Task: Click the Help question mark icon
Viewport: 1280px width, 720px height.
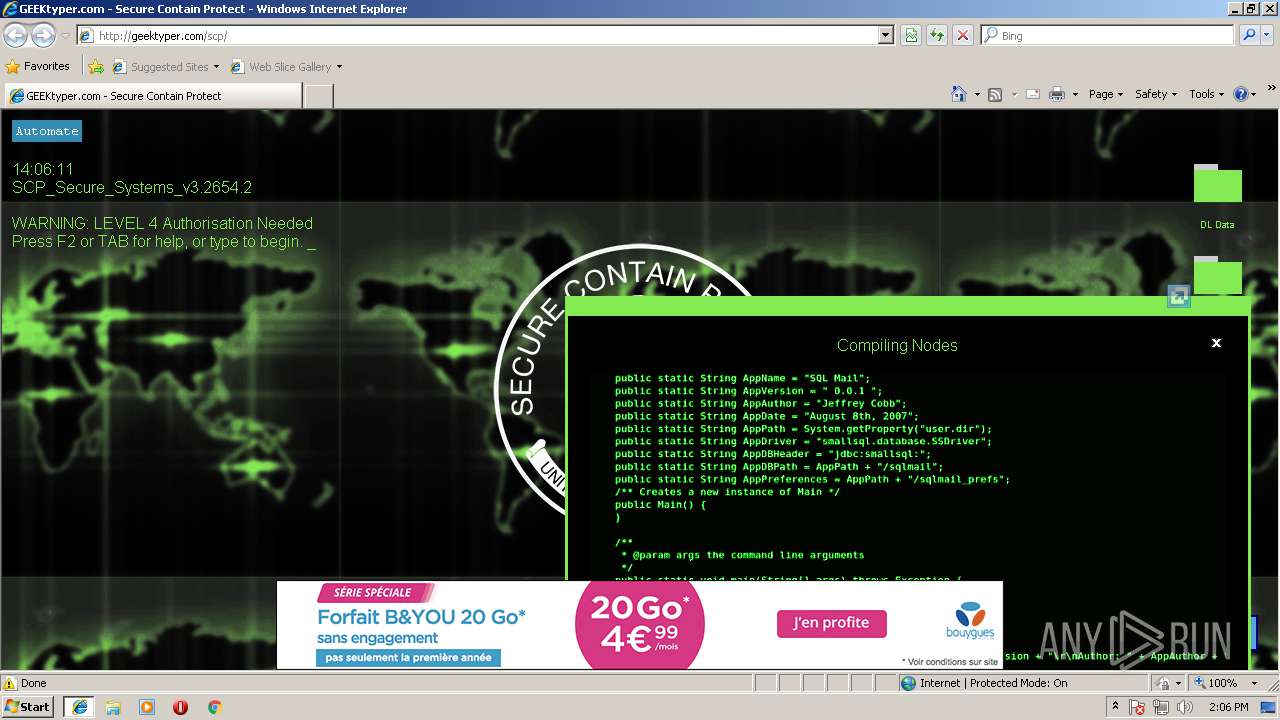Action: [1241, 94]
